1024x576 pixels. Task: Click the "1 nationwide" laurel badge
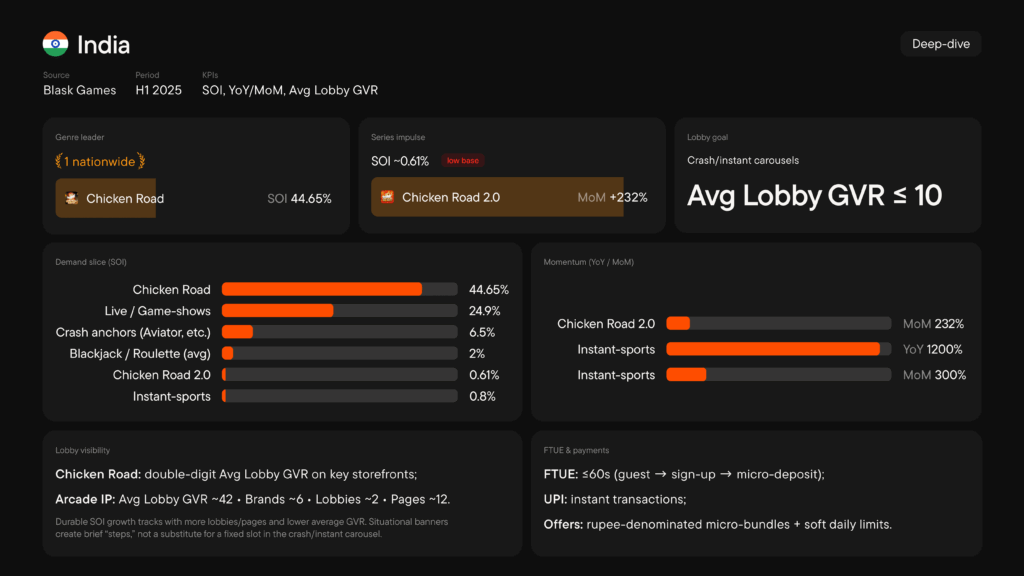click(99, 161)
